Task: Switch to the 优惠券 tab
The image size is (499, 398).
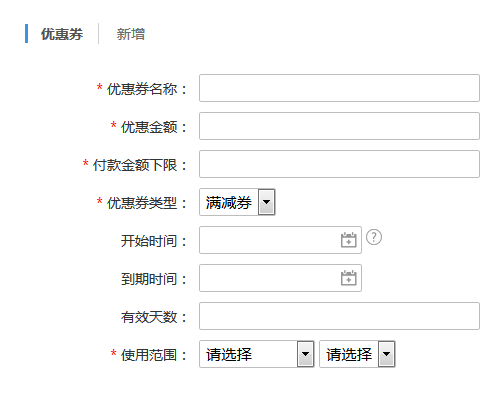Action: pyautogui.click(x=62, y=34)
